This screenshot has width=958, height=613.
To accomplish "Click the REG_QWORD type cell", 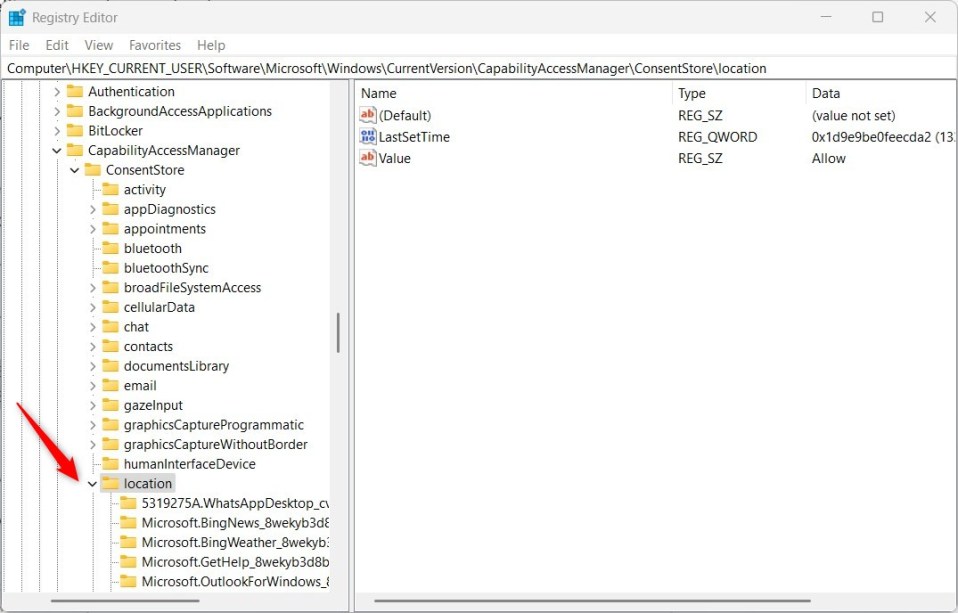I will pyautogui.click(x=717, y=137).
